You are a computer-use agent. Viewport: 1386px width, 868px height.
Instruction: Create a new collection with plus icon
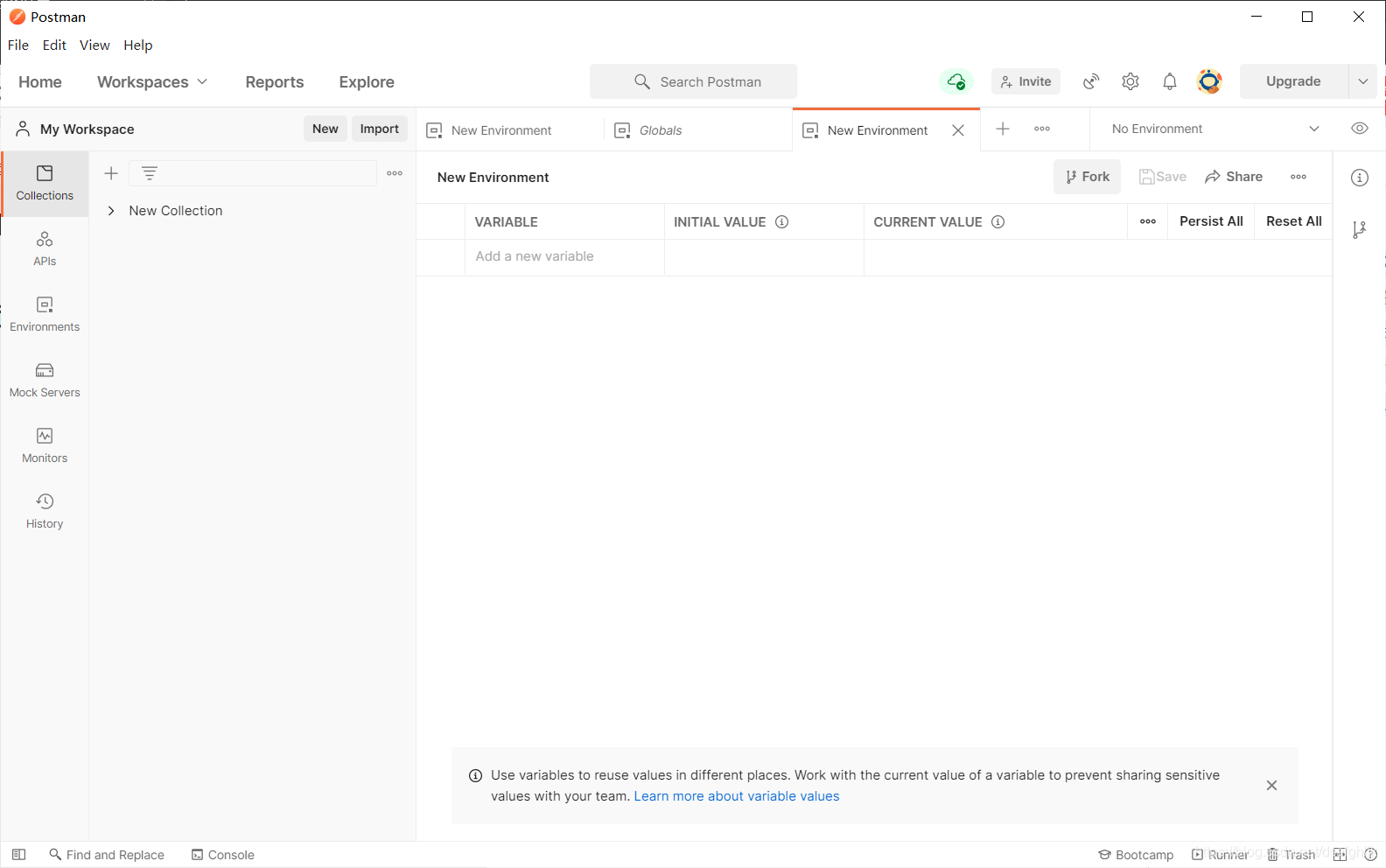tap(111, 173)
